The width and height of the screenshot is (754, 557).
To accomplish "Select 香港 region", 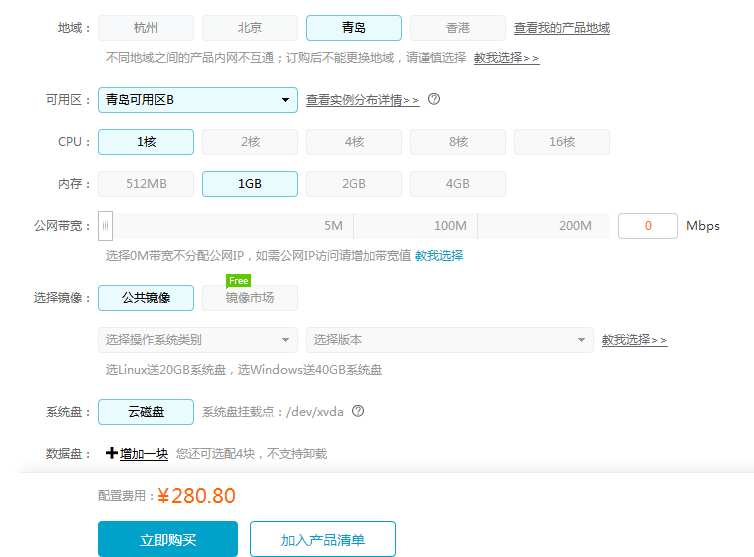I will click(x=457, y=28).
